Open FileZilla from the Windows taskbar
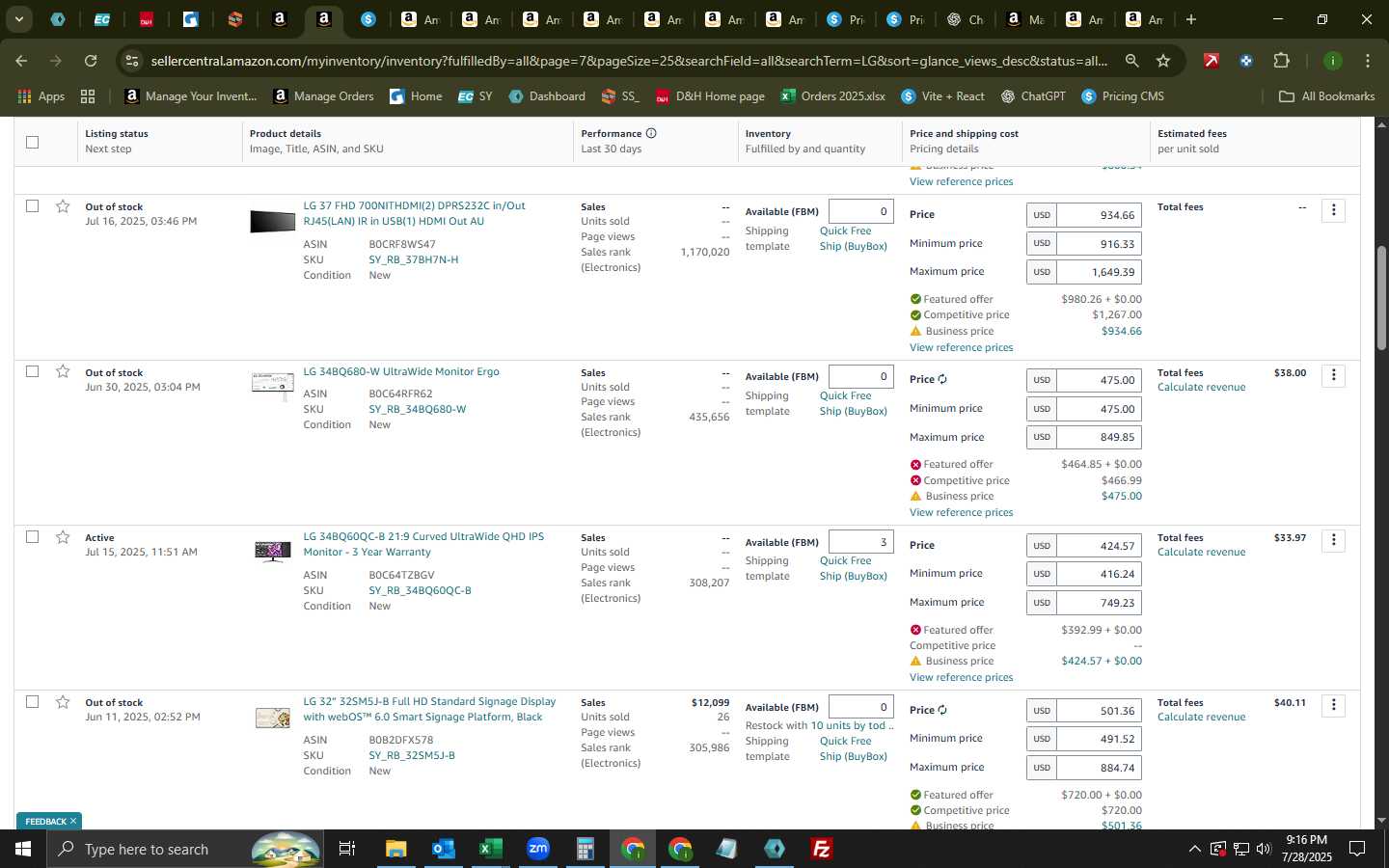 [822, 849]
